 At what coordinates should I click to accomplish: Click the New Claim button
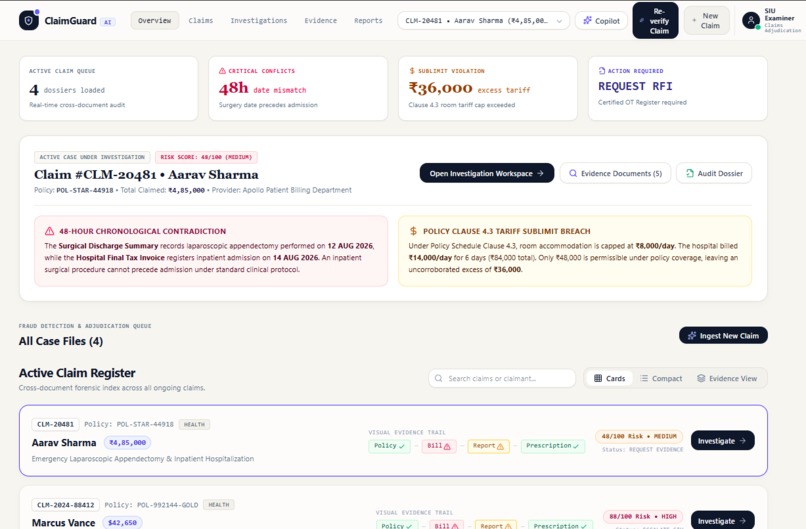coord(707,21)
